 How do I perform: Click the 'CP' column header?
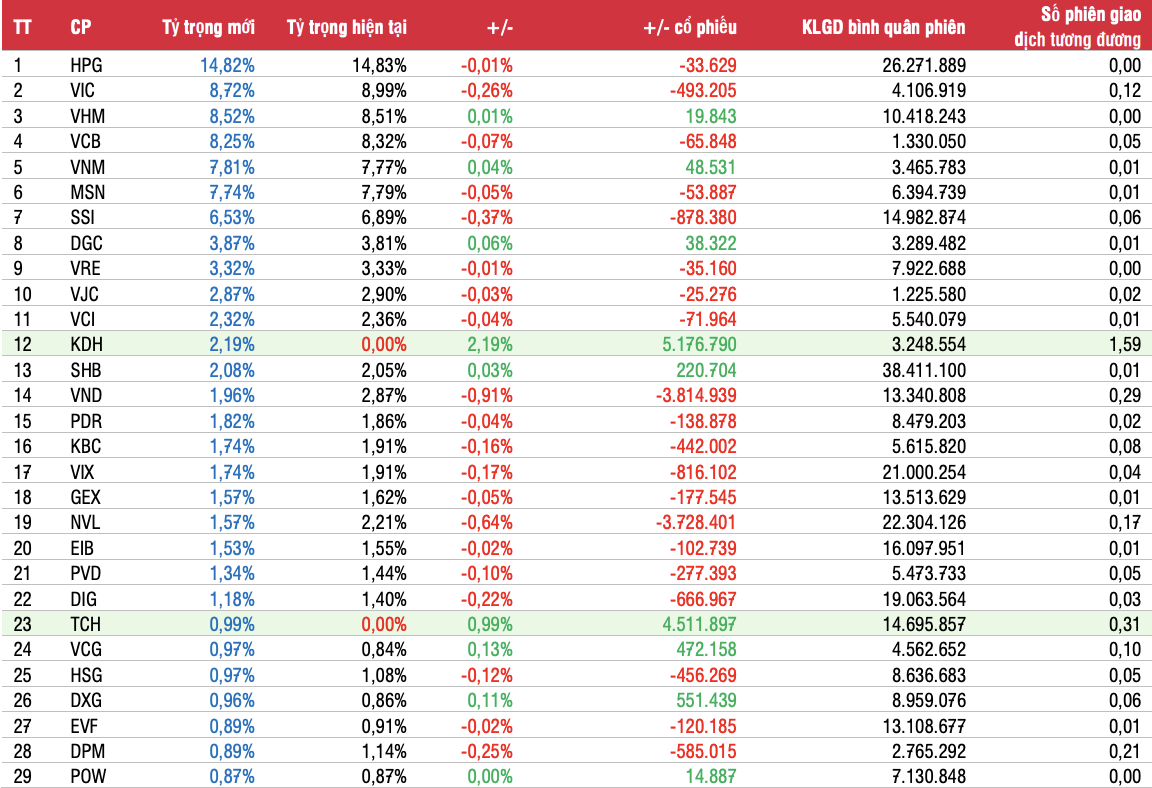point(81,27)
